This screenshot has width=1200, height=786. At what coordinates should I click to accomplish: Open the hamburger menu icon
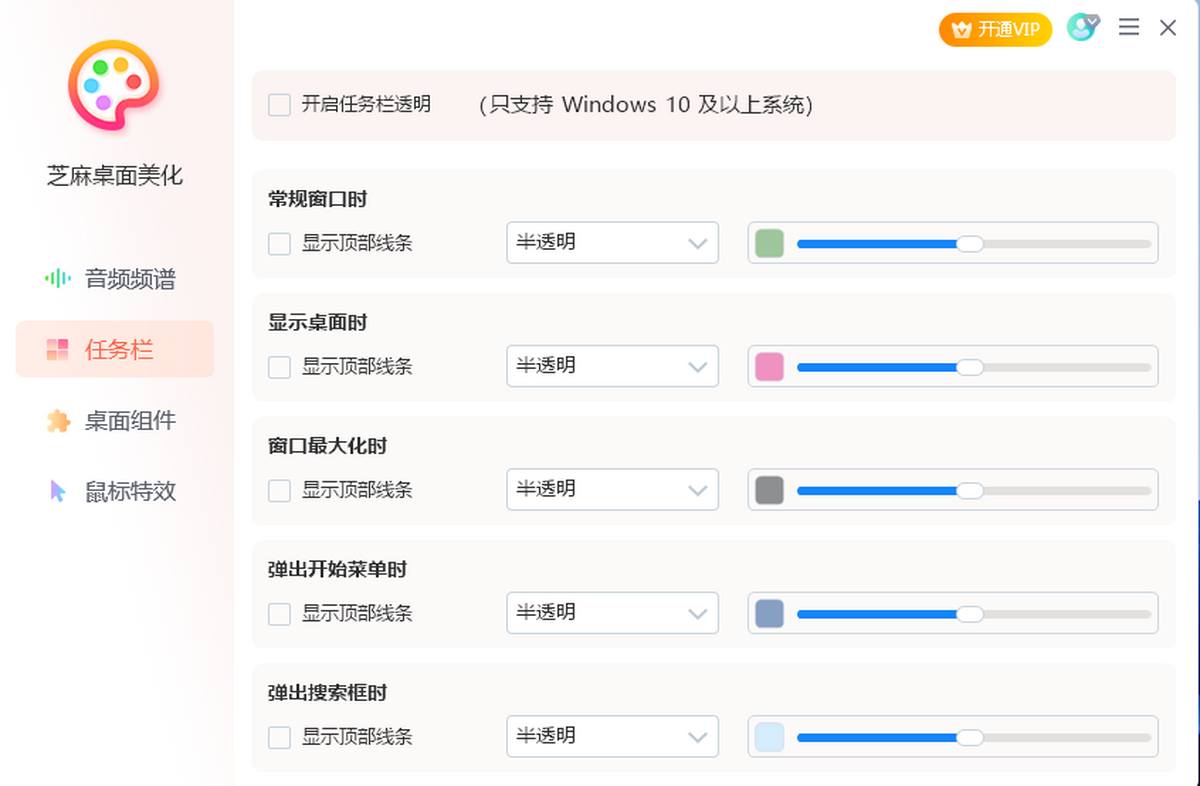(1129, 28)
